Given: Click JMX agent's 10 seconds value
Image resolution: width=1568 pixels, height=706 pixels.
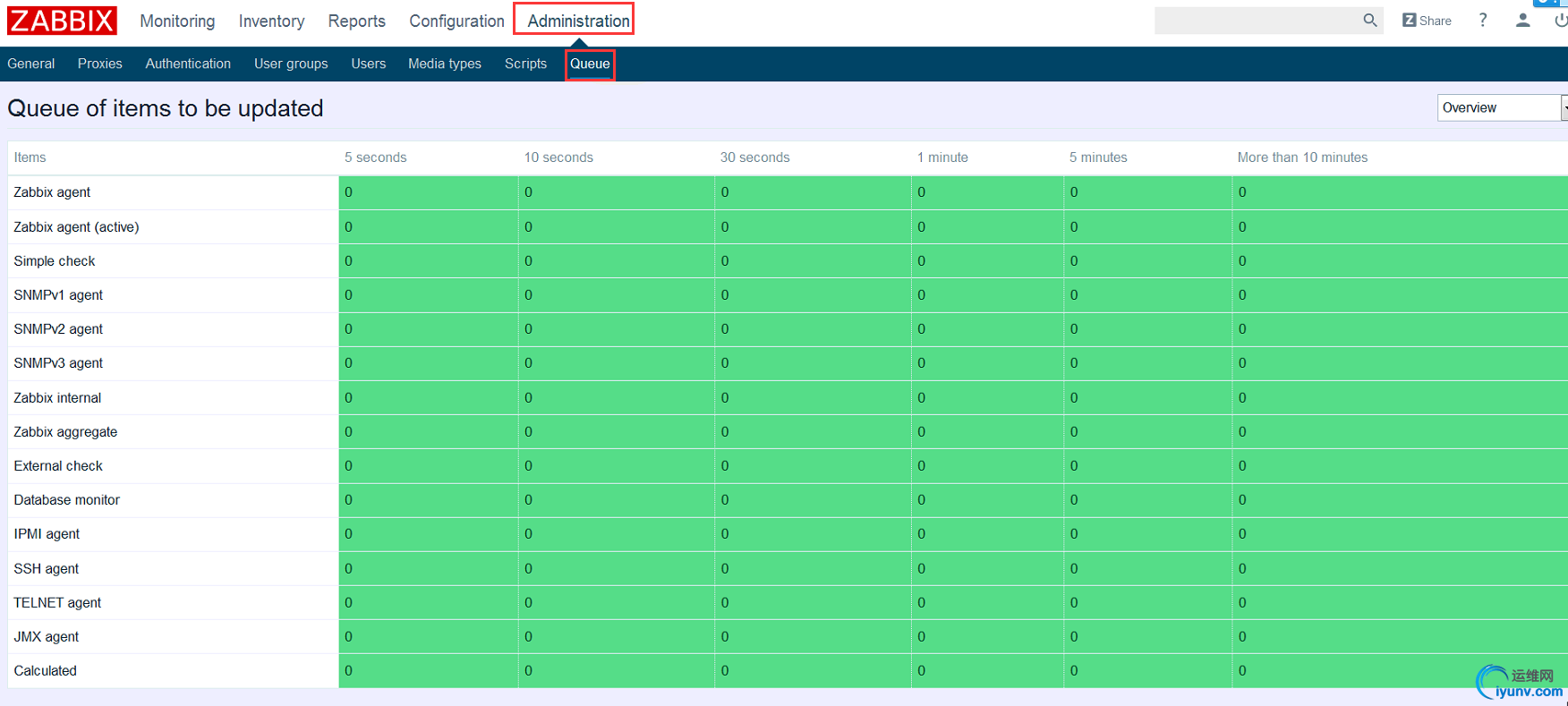Looking at the screenshot, I should pyautogui.click(x=528, y=637).
